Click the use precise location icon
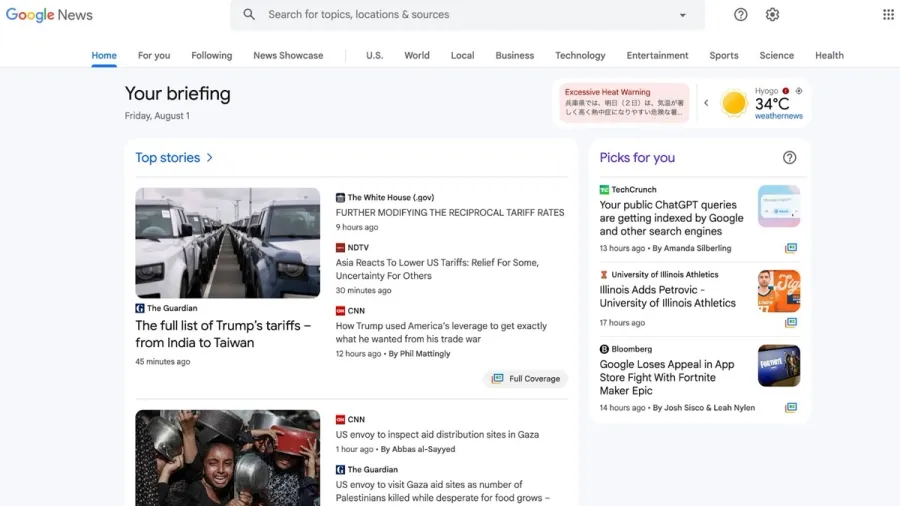Image resolution: width=900 pixels, height=506 pixels. point(798,91)
